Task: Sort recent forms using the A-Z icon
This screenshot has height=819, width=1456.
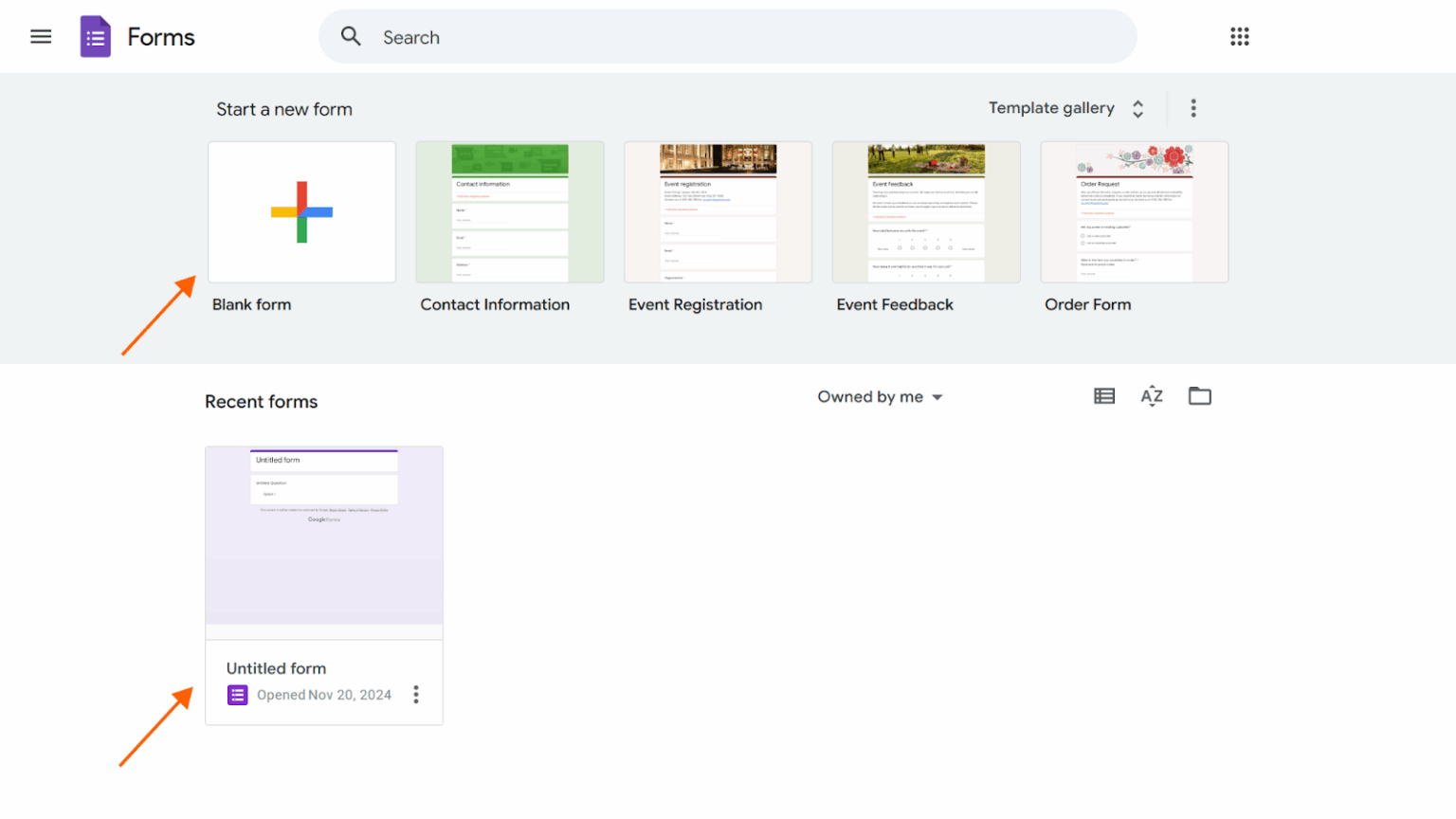Action: click(1151, 395)
